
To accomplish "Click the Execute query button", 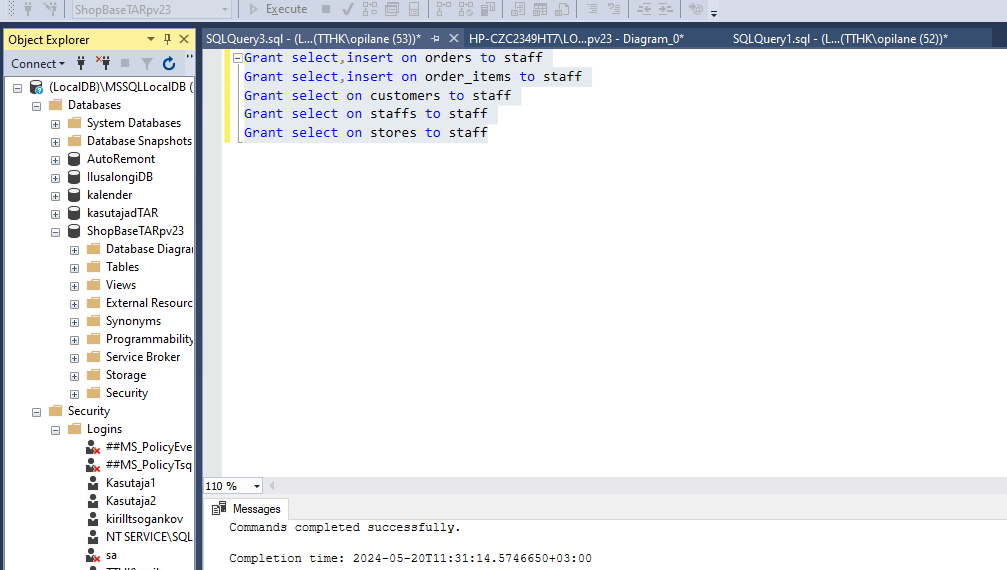I will [x=278, y=9].
